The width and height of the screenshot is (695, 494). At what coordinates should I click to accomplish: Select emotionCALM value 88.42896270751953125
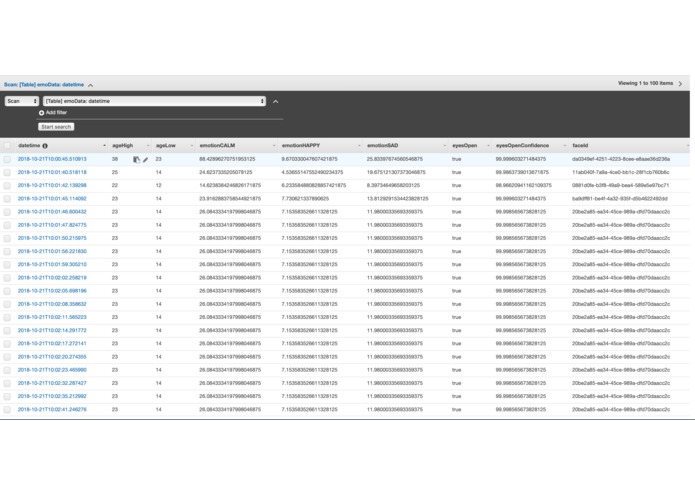coord(227,159)
